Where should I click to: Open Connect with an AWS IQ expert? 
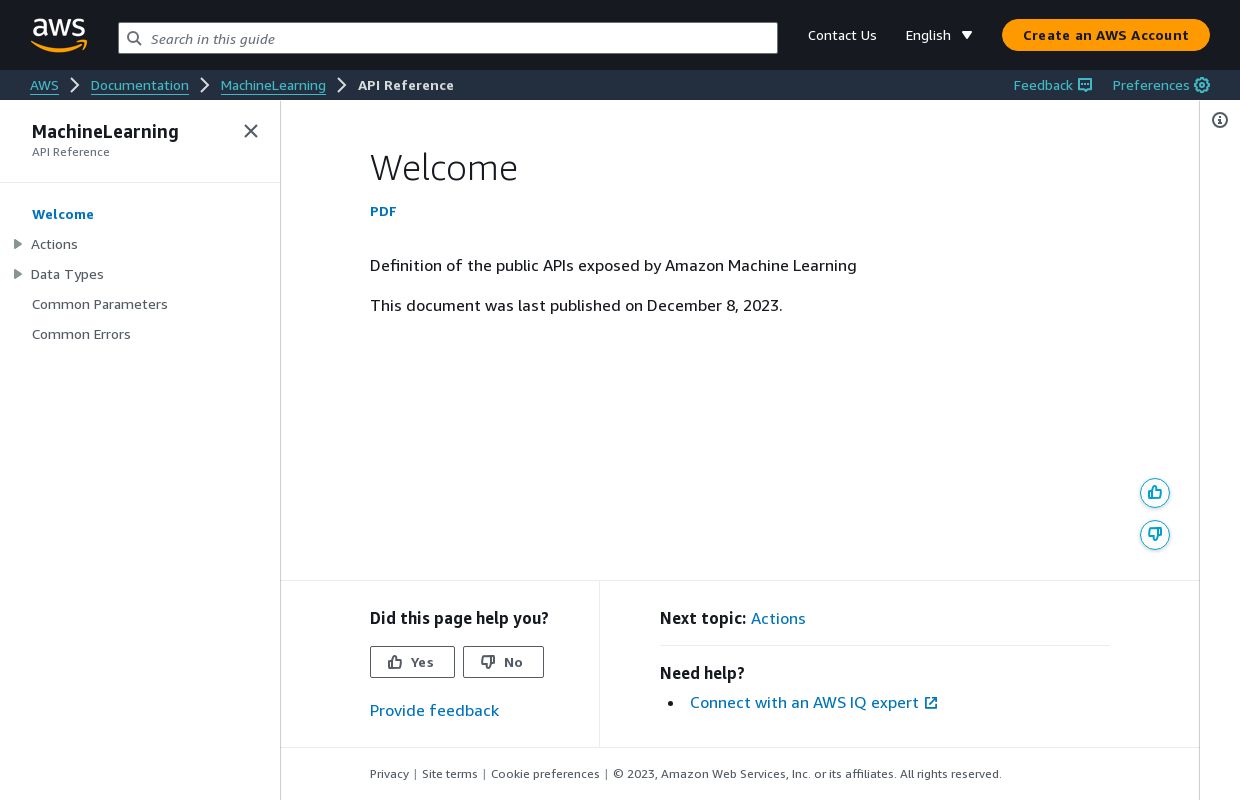click(x=814, y=702)
